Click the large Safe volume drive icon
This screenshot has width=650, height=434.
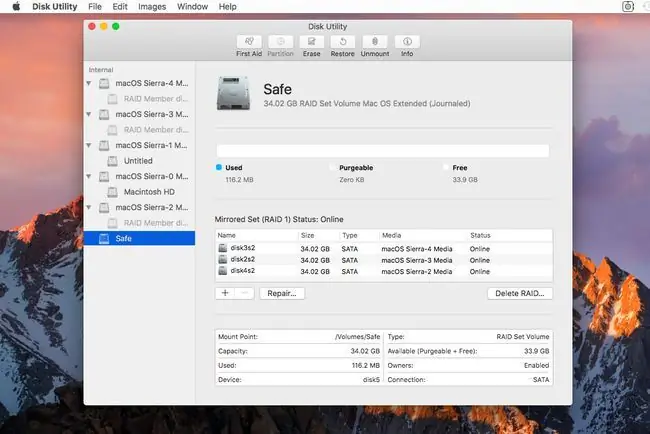(233, 93)
